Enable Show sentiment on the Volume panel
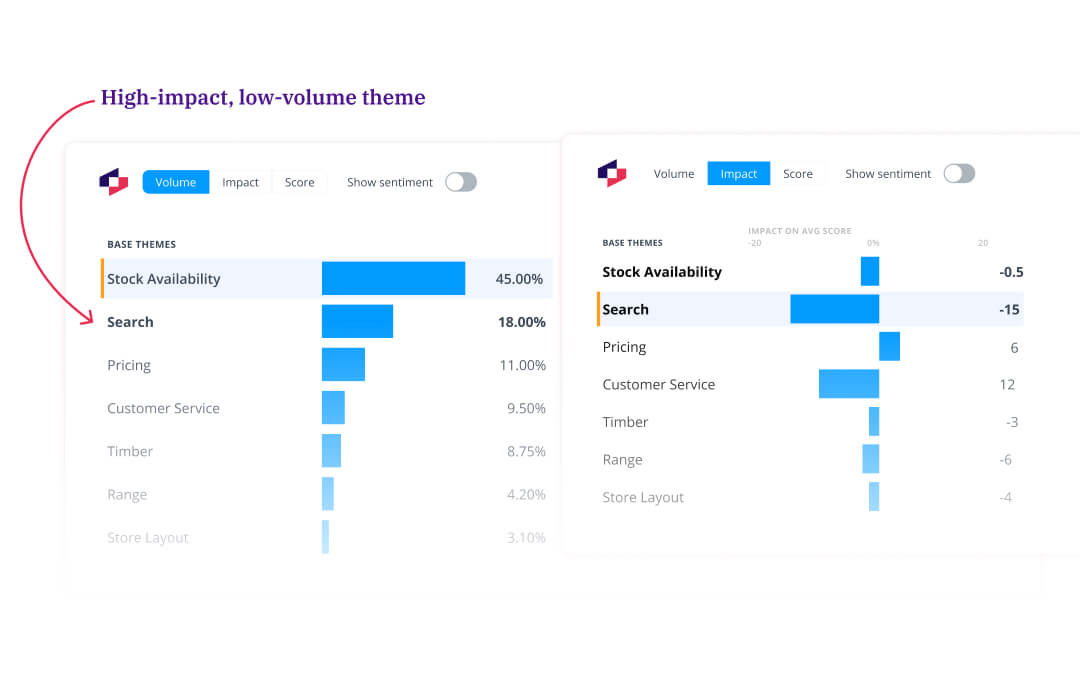 click(x=460, y=182)
